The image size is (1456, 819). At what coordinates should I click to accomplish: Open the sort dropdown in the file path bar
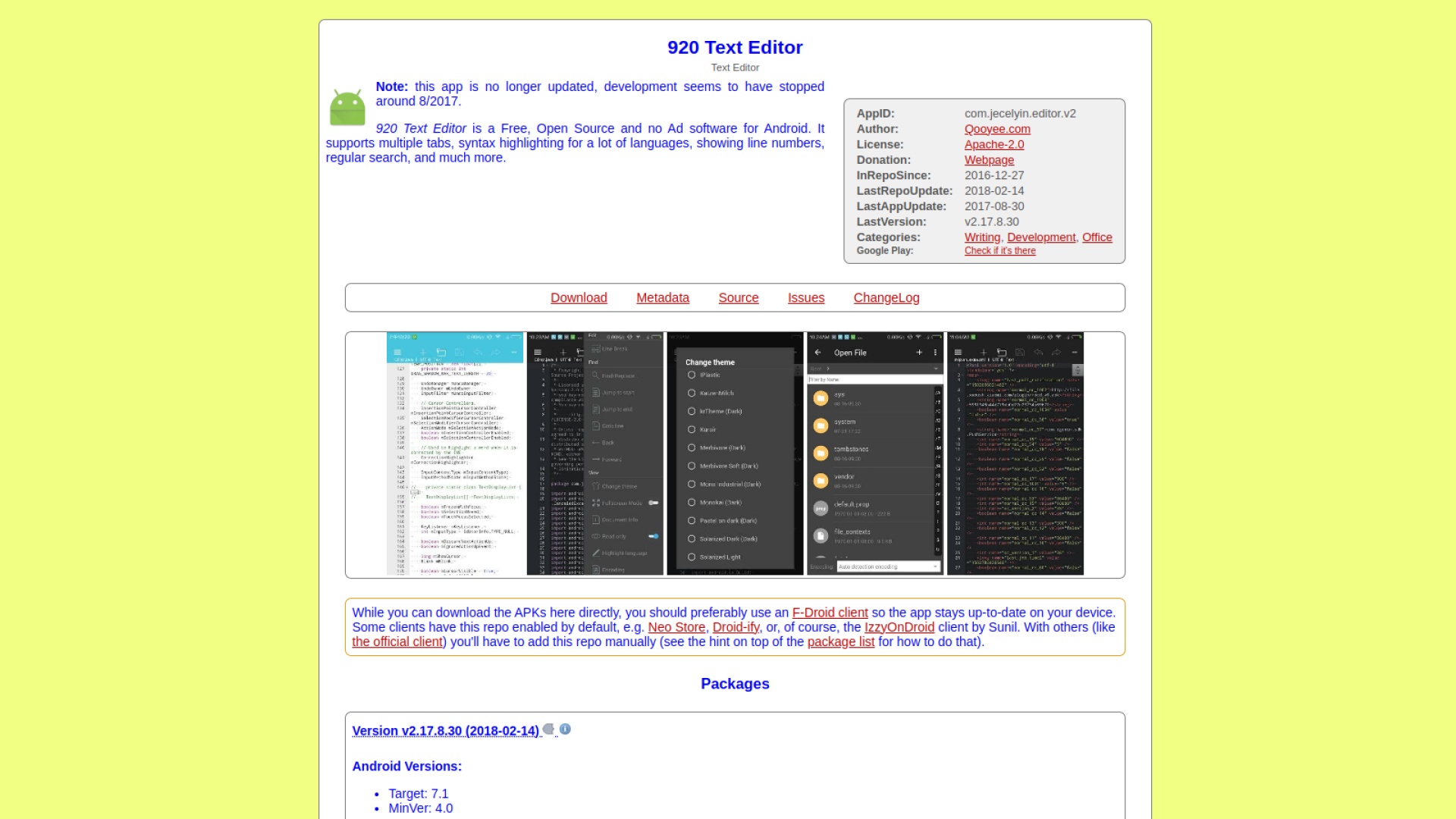[936, 369]
